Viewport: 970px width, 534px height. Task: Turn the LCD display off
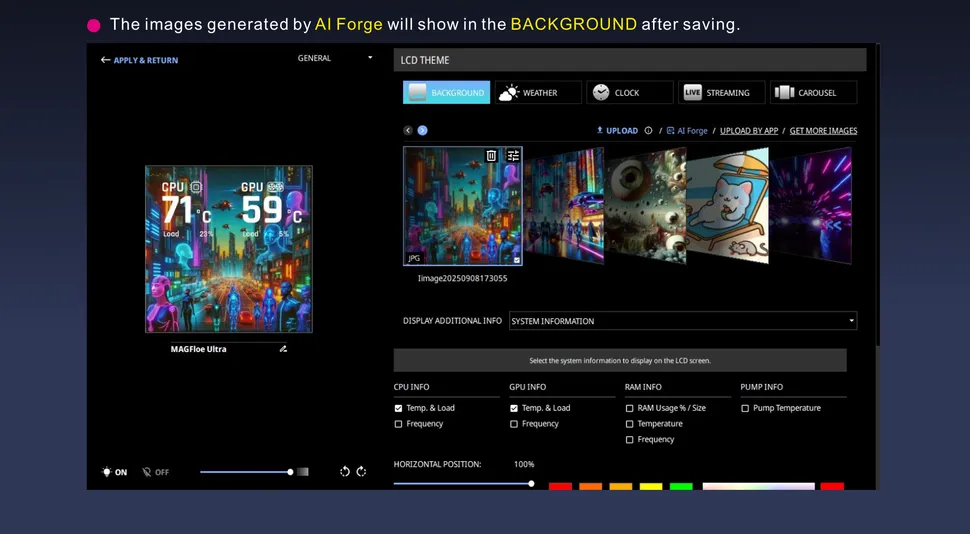(x=155, y=472)
